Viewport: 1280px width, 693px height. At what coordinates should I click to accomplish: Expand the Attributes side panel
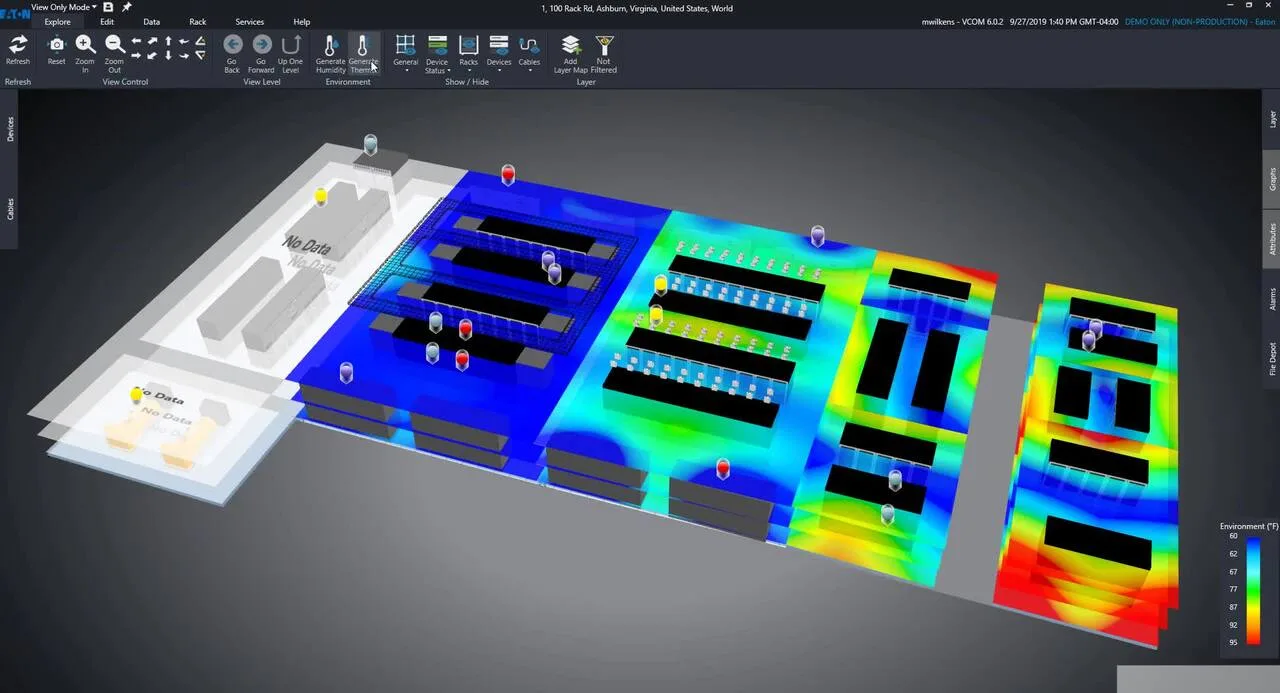[1272, 240]
